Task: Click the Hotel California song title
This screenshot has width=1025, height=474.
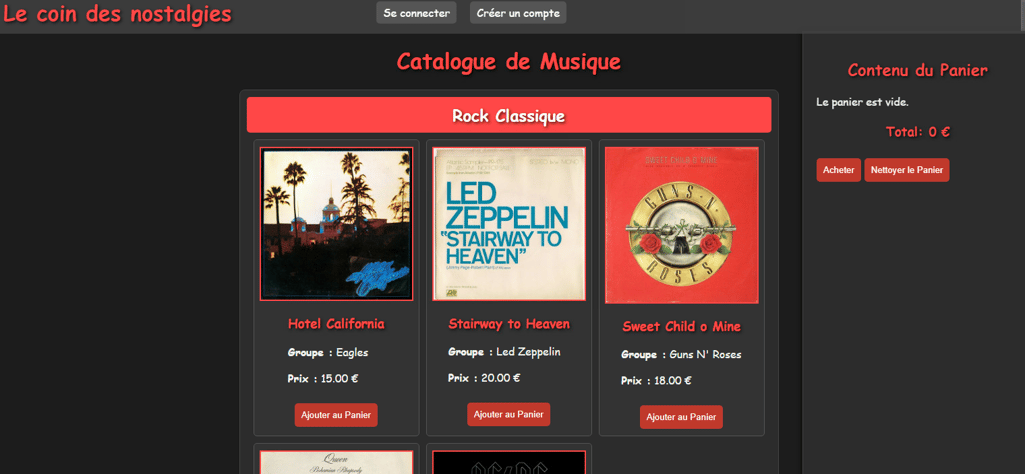Action: (336, 324)
